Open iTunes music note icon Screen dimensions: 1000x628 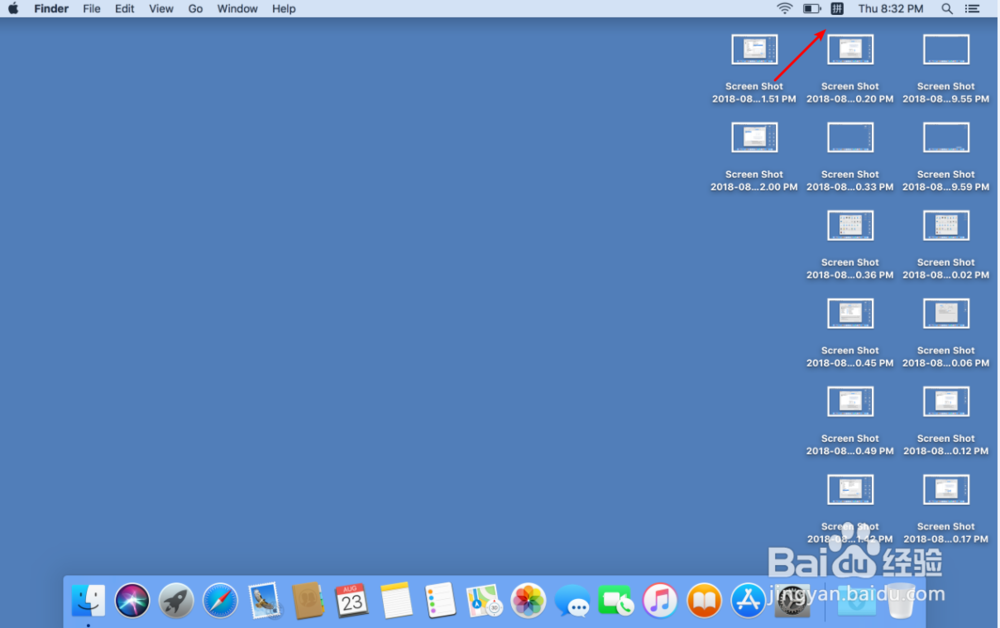coord(660,600)
